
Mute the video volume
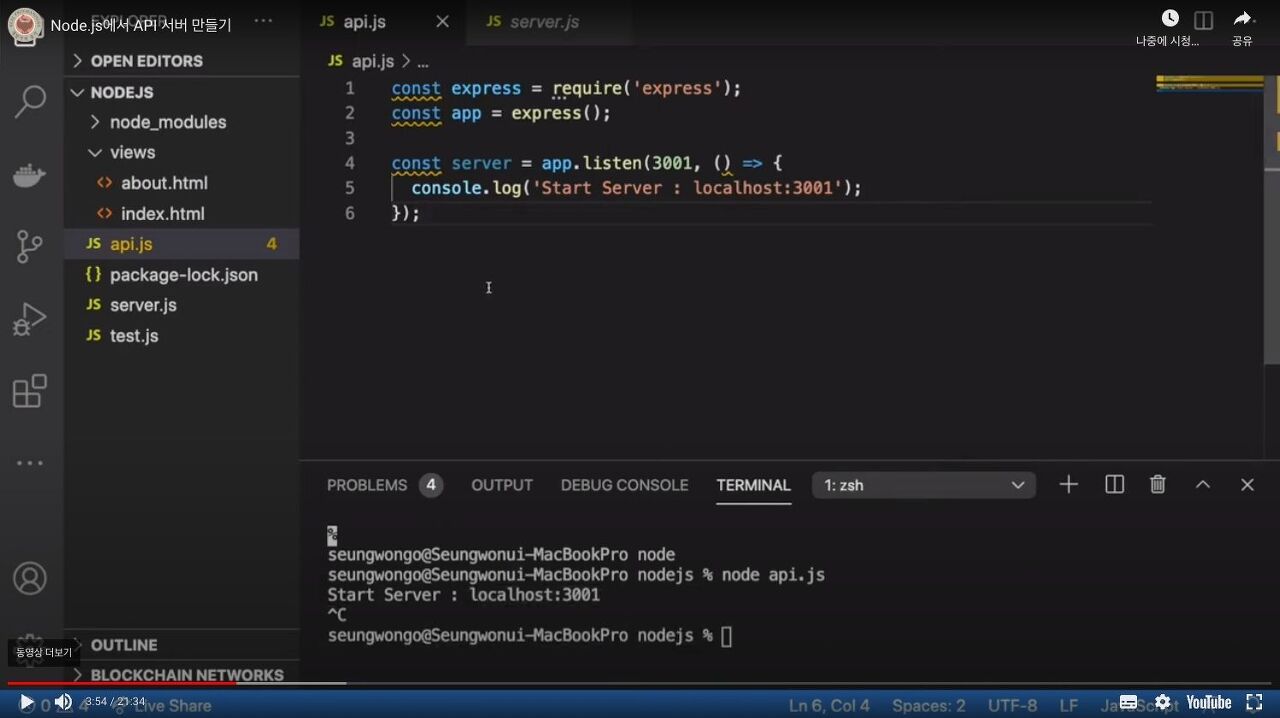(x=63, y=703)
